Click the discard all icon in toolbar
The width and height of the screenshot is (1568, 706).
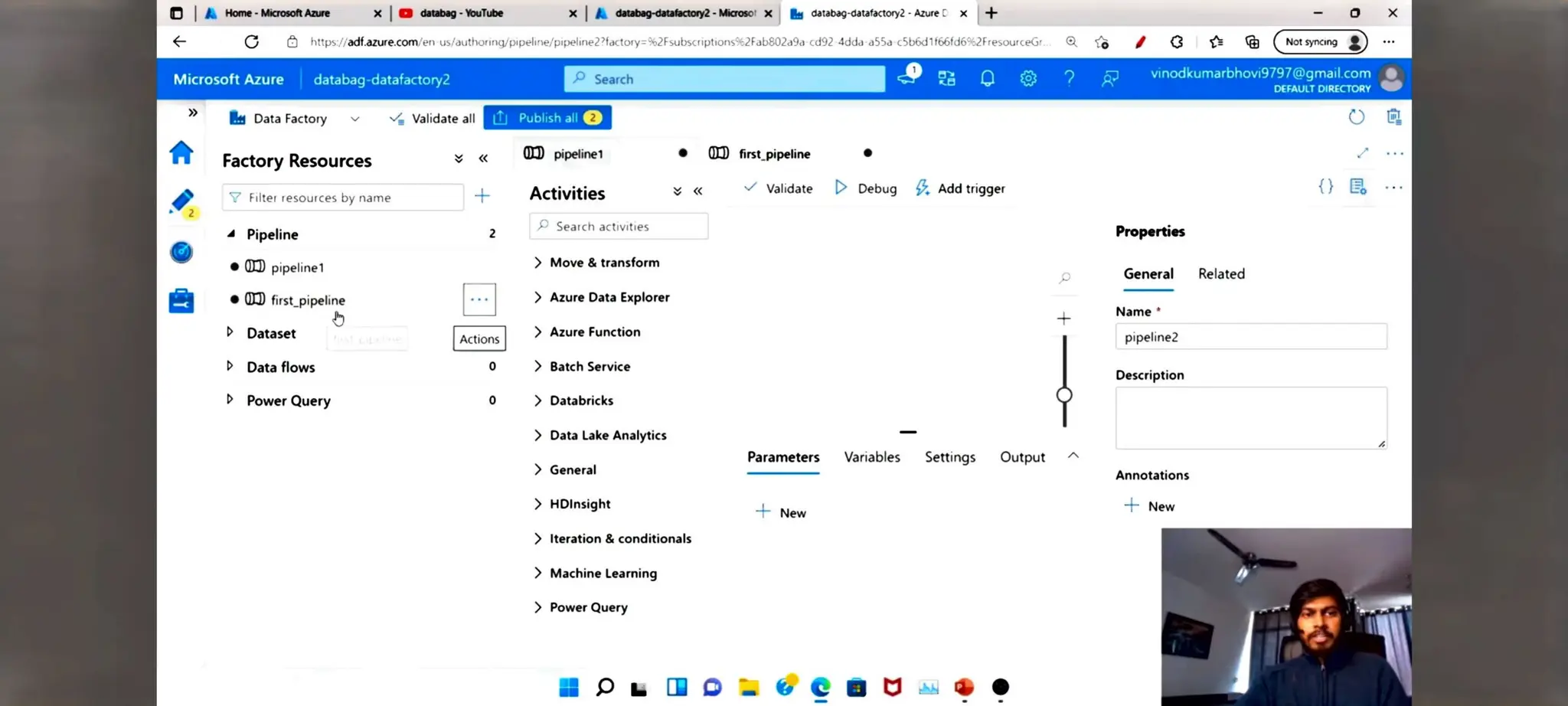pos(1394,116)
